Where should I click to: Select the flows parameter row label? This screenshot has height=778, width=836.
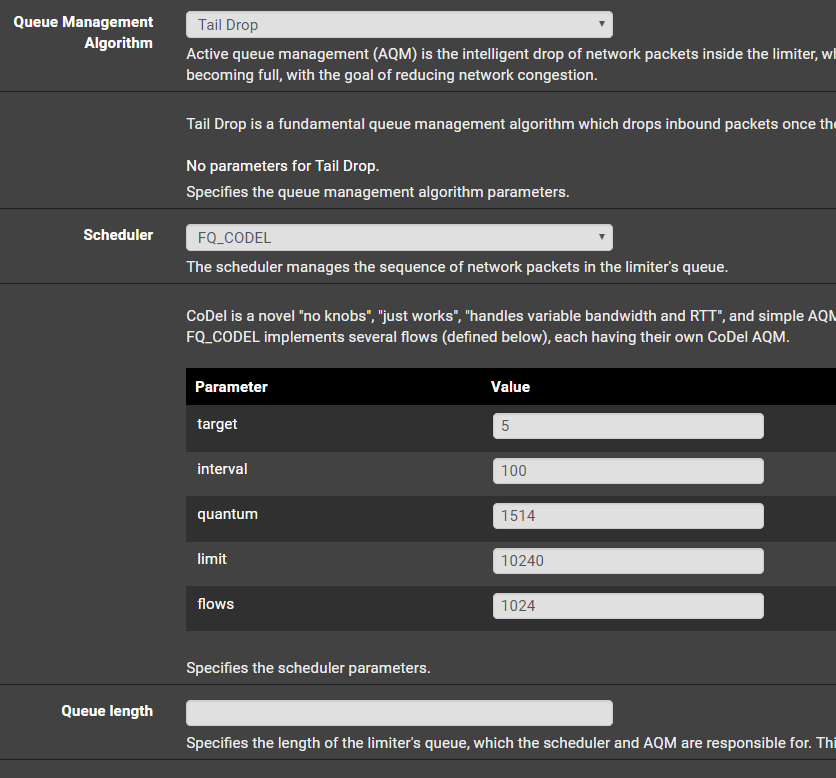pyautogui.click(x=215, y=604)
